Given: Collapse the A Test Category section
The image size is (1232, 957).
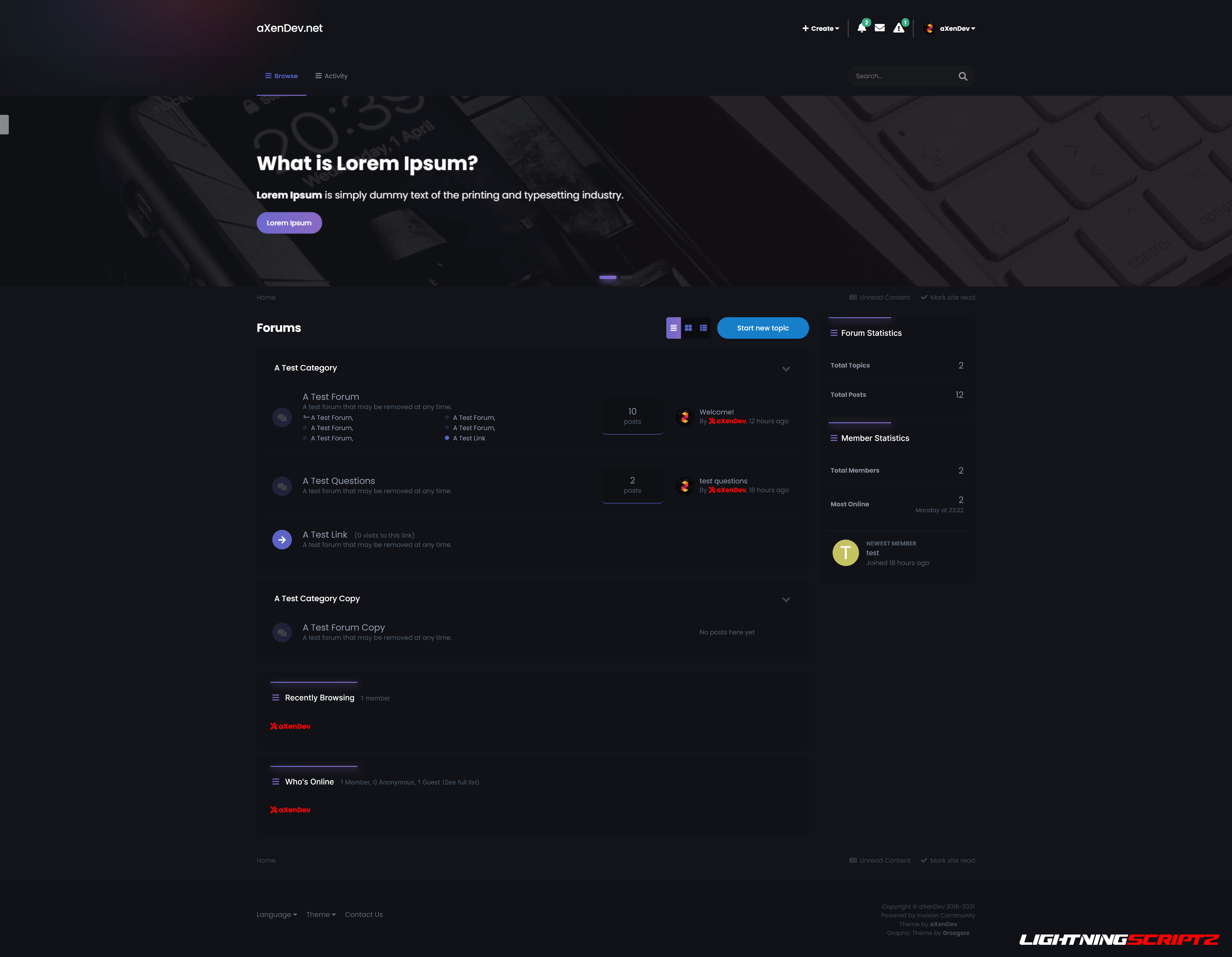Looking at the screenshot, I should click(x=786, y=369).
